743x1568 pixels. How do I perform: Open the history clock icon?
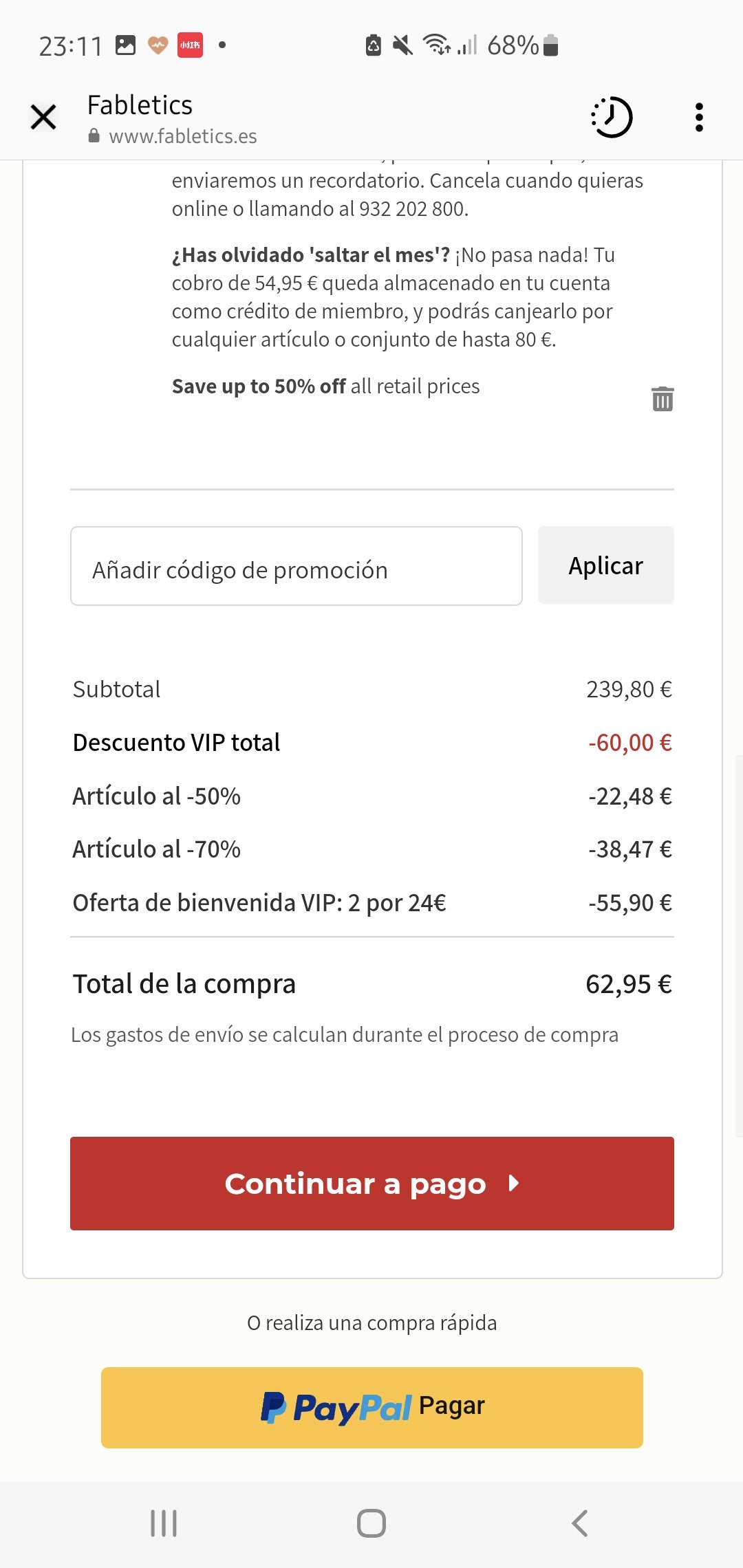[x=612, y=117]
